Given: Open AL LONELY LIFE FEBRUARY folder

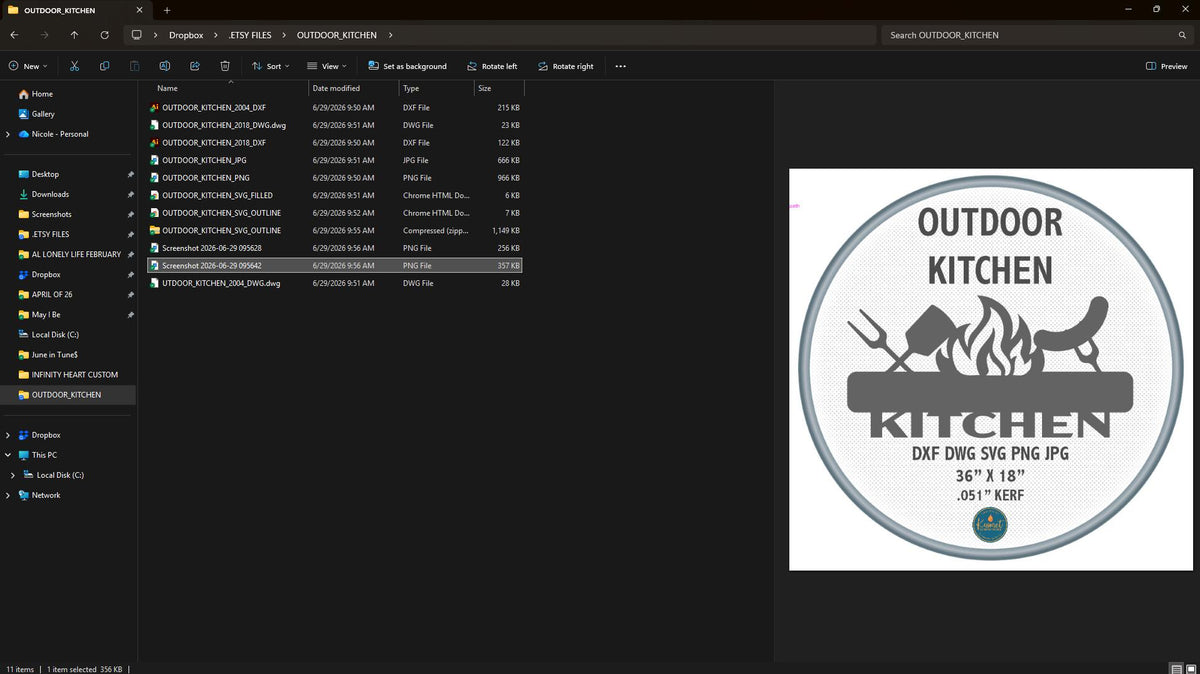Looking at the screenshot, I should pos(76,254).
